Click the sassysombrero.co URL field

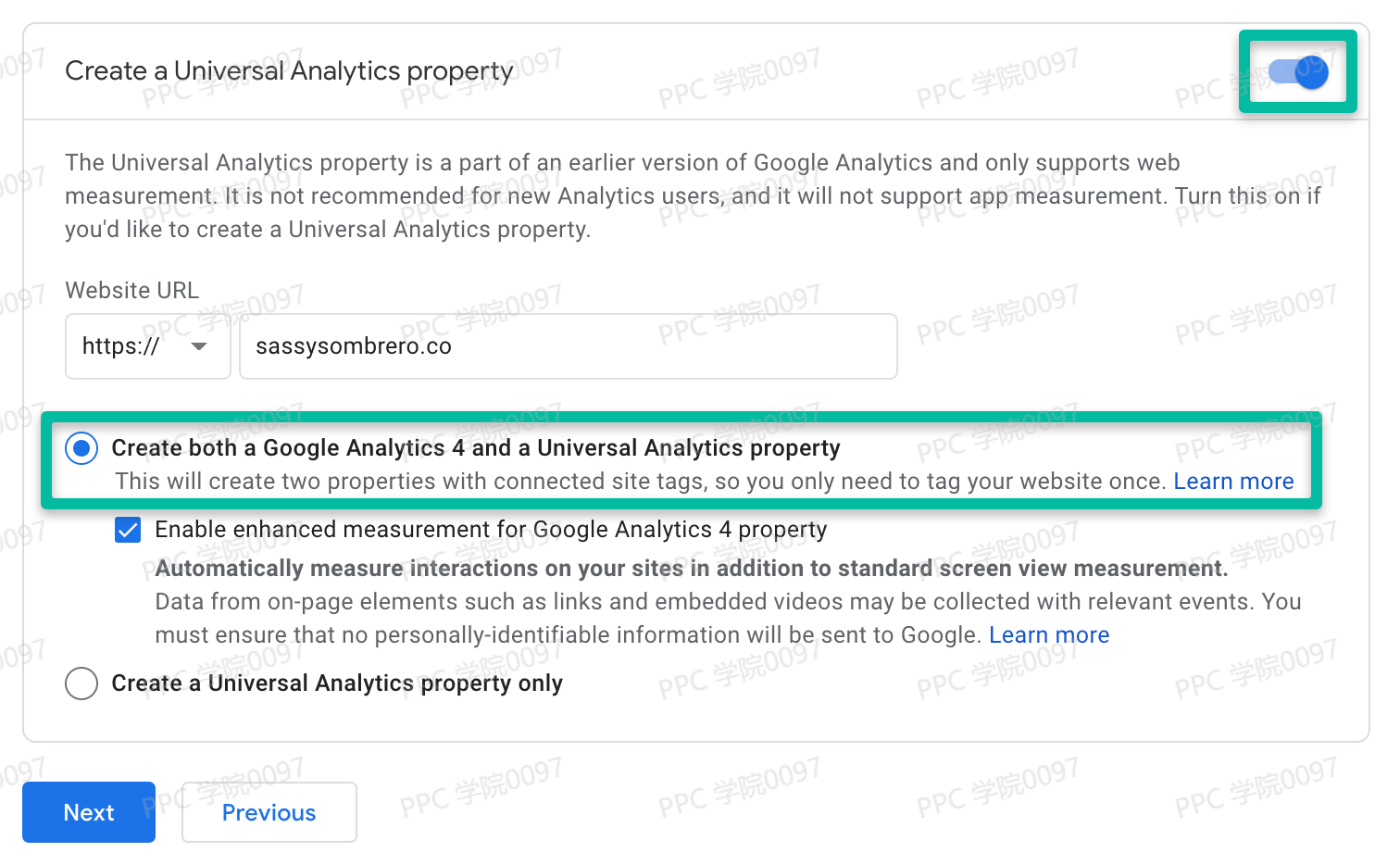[567, 346]
